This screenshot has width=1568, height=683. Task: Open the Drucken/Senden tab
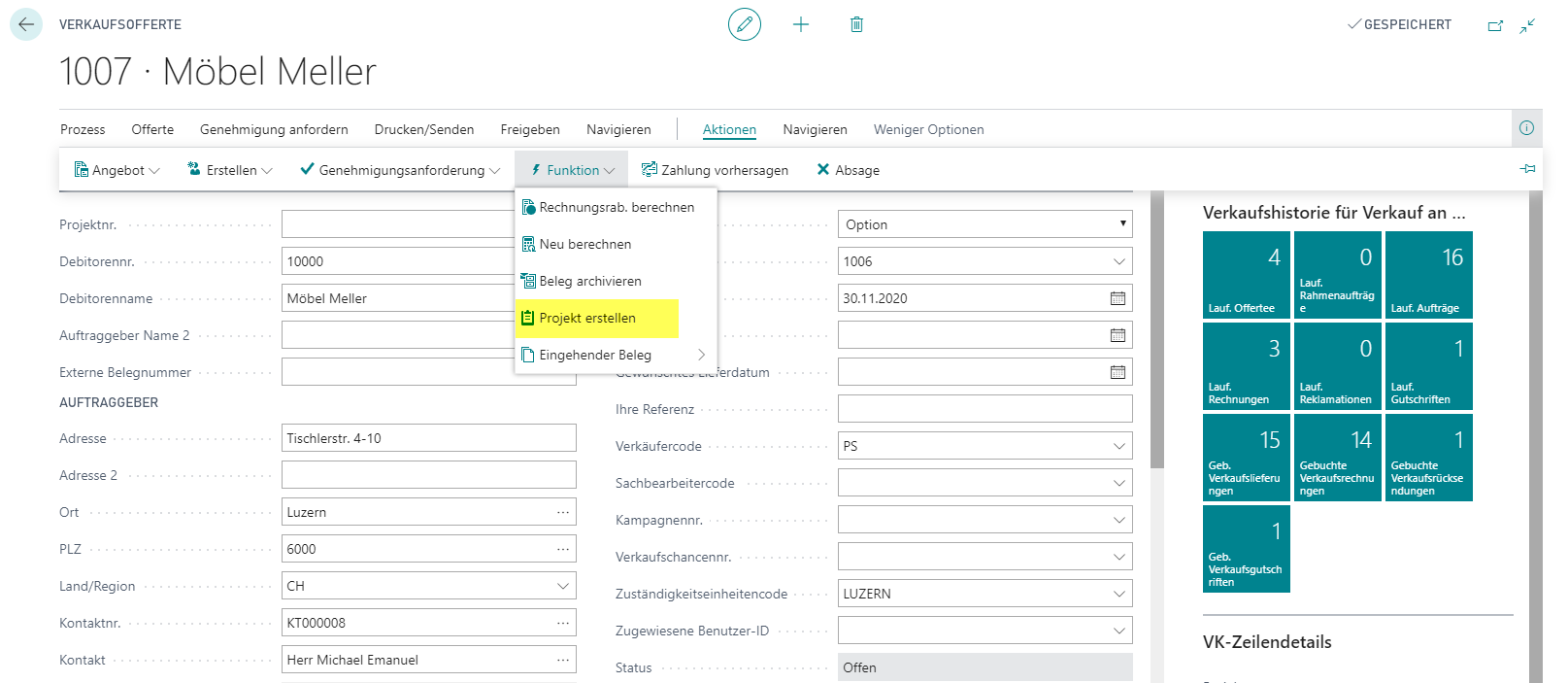424,129
